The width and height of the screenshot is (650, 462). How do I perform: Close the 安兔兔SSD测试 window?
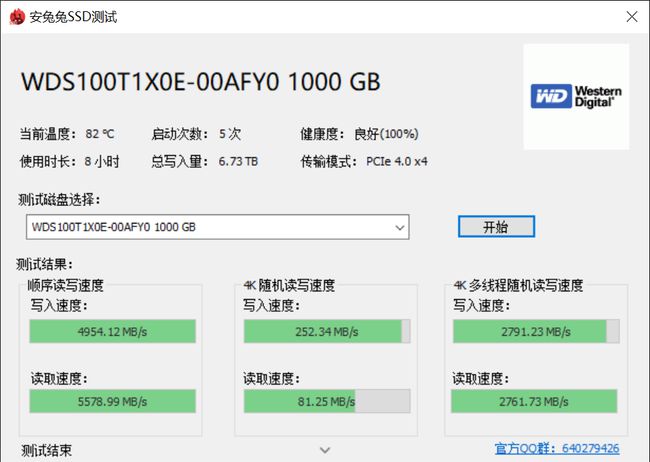632,17
